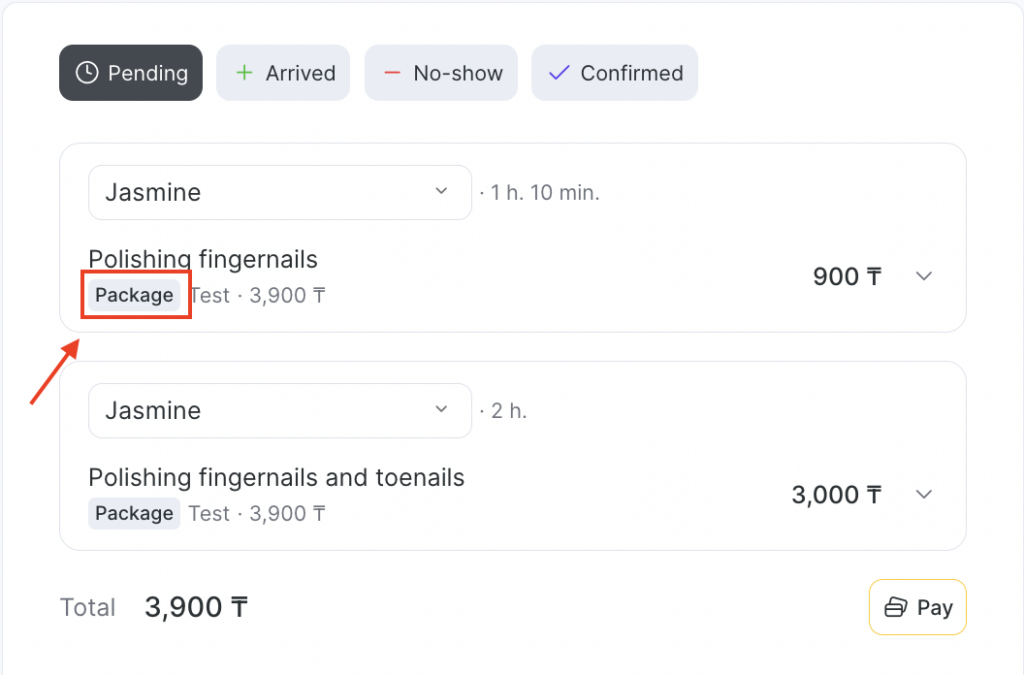Screen dimensions: 1024x675
Task: Select Polishing fingernails and toenails service
Action: click(x=276, y=478)
